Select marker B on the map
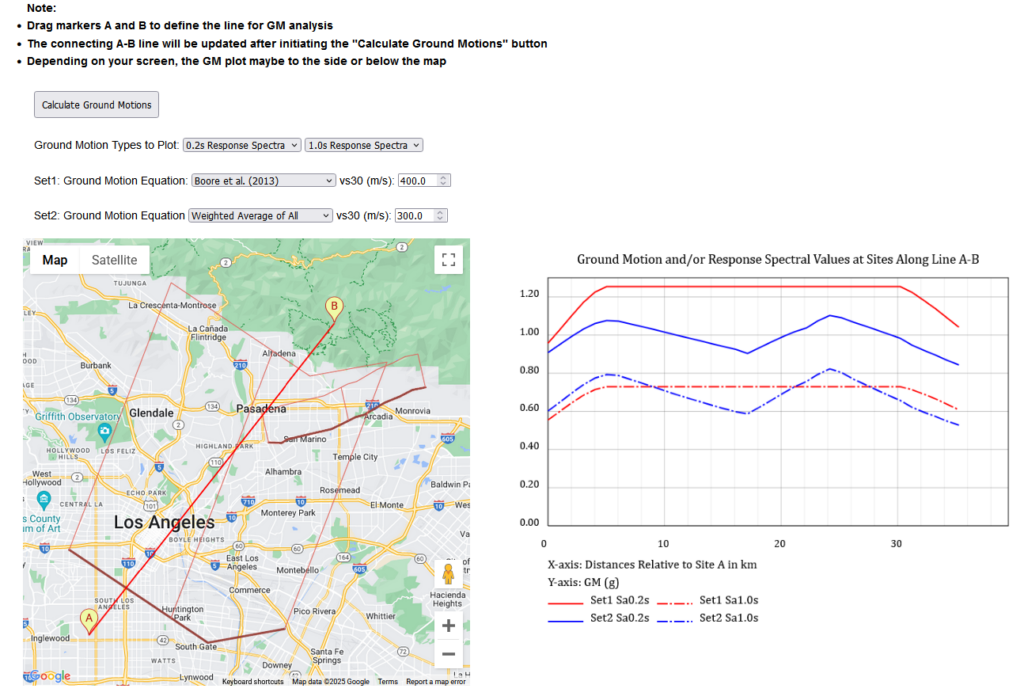 tap(334, 308)
